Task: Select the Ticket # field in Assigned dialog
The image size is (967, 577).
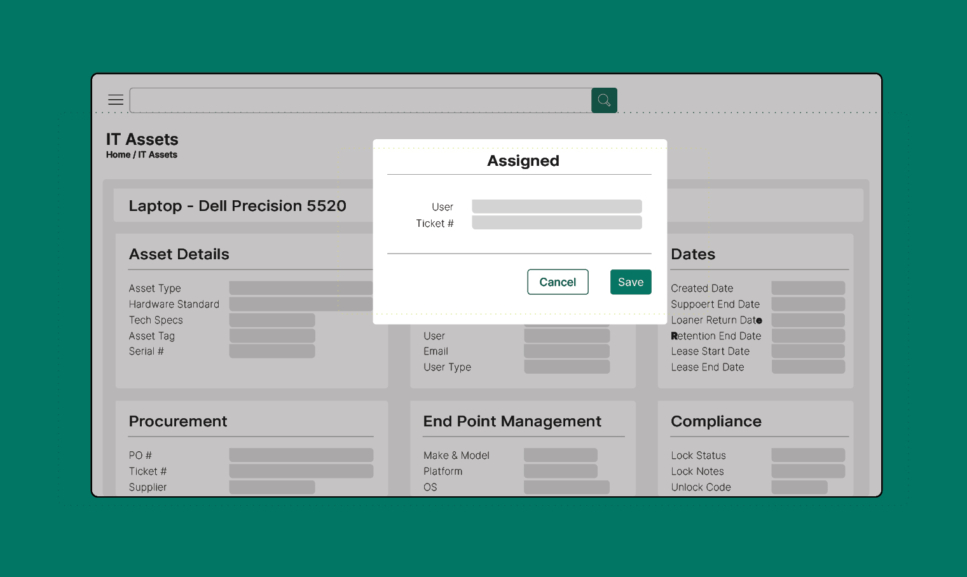Action: (556, 223)
